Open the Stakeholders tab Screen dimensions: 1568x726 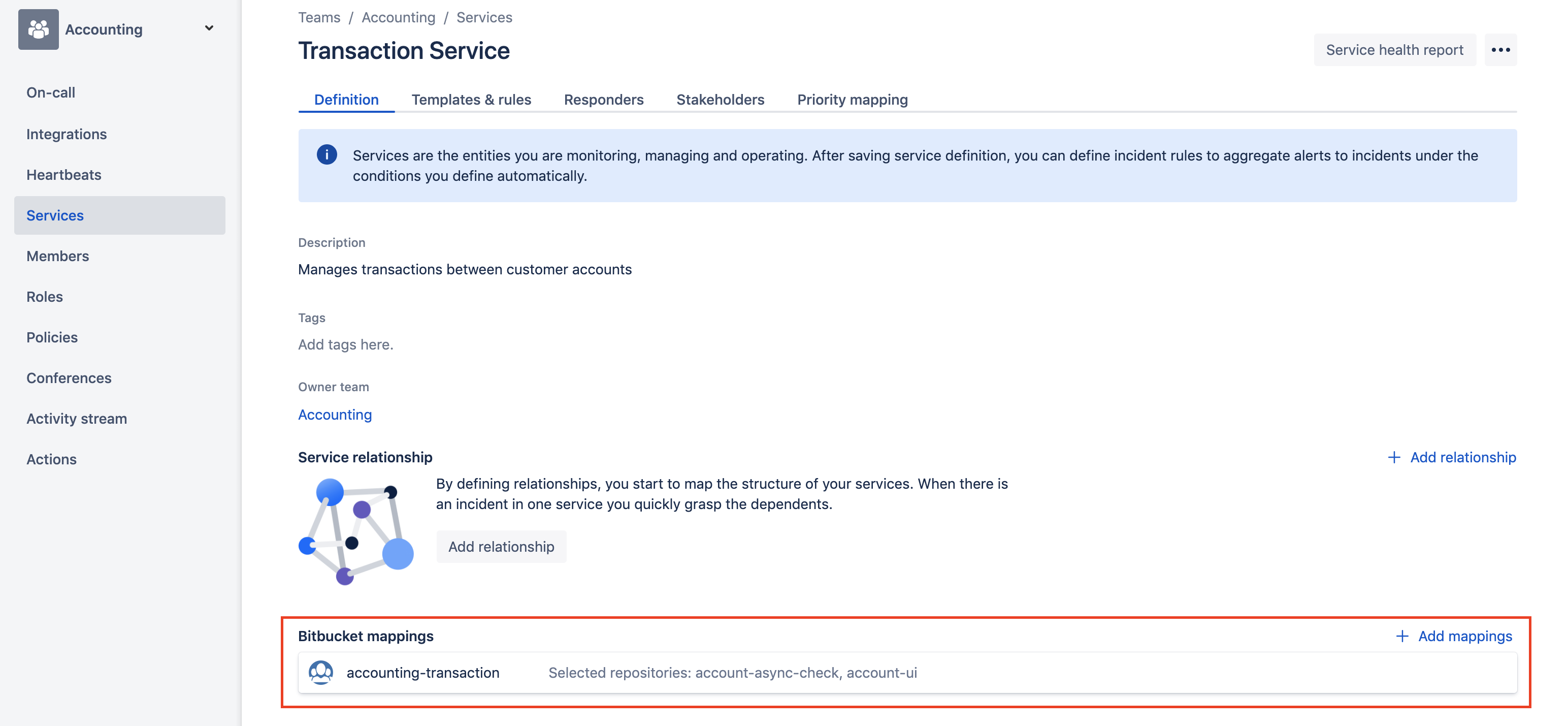[720, 99]
